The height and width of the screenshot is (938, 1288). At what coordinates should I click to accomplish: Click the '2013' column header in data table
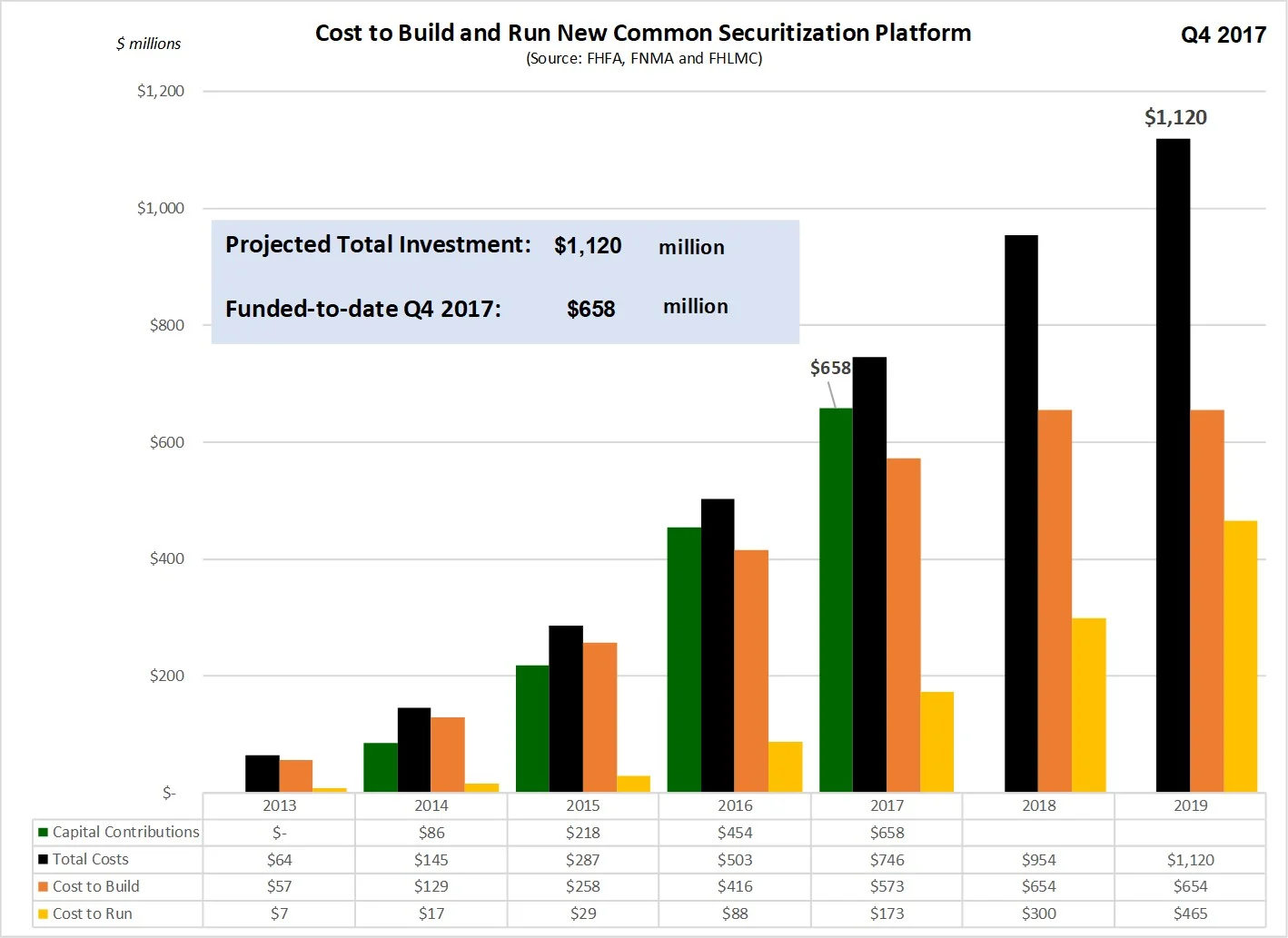(x=279, y=805)
